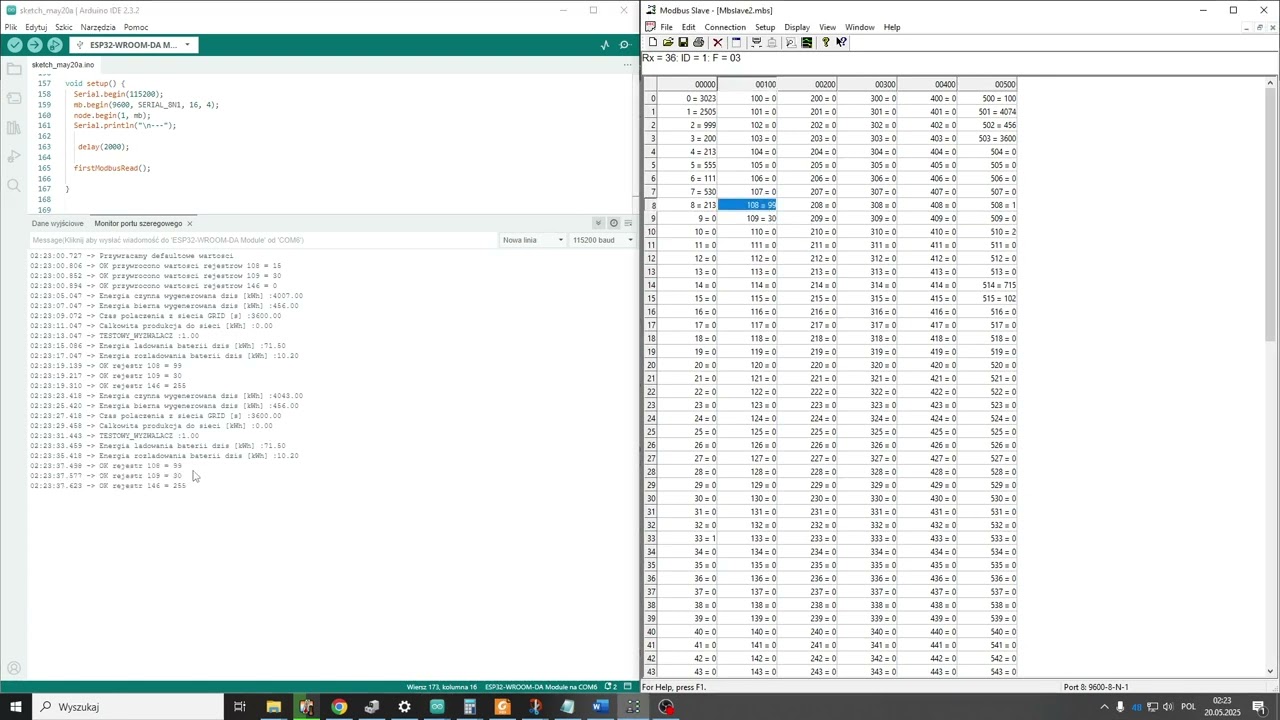The height and width of the screenshot is (720, 1280).
Task: Click the Upload arrow button in Arduino IDE
Action: 34,45
